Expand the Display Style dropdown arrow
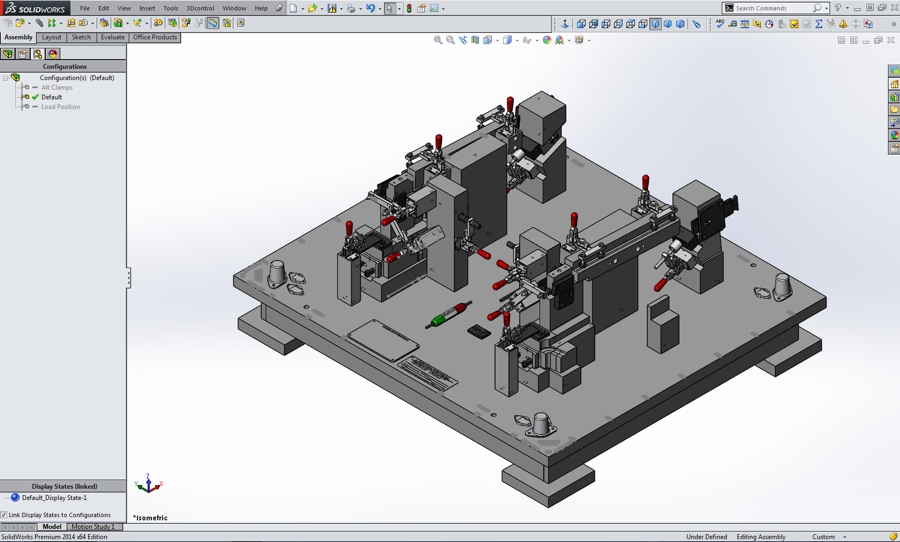Image resolution: width=900 pixels, height=542 pixels. pos(516,40)
